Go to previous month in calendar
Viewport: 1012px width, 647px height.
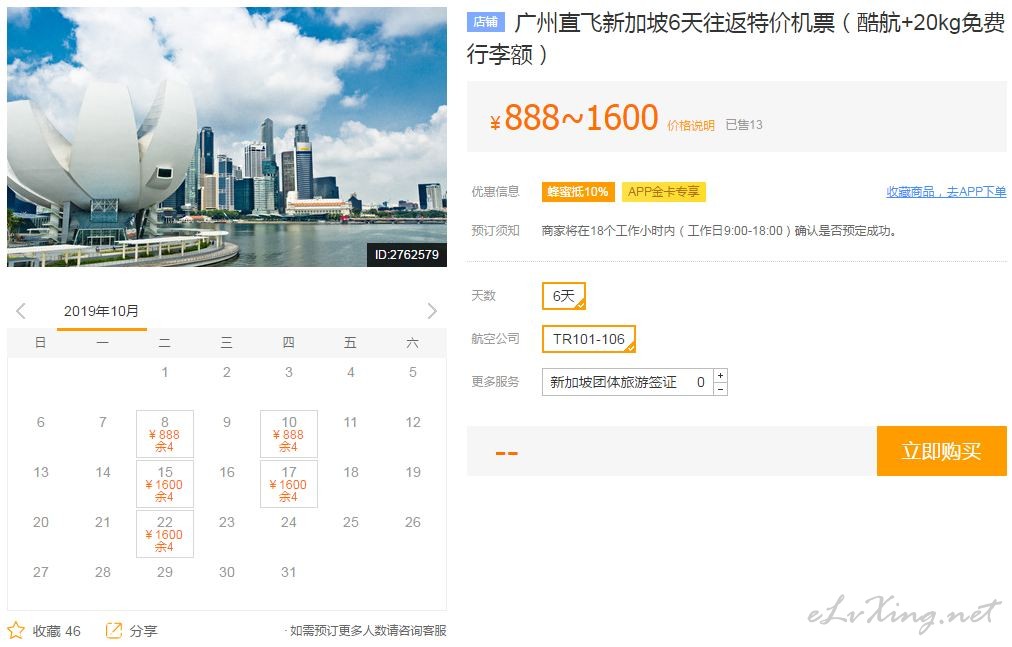coord(21,311)
